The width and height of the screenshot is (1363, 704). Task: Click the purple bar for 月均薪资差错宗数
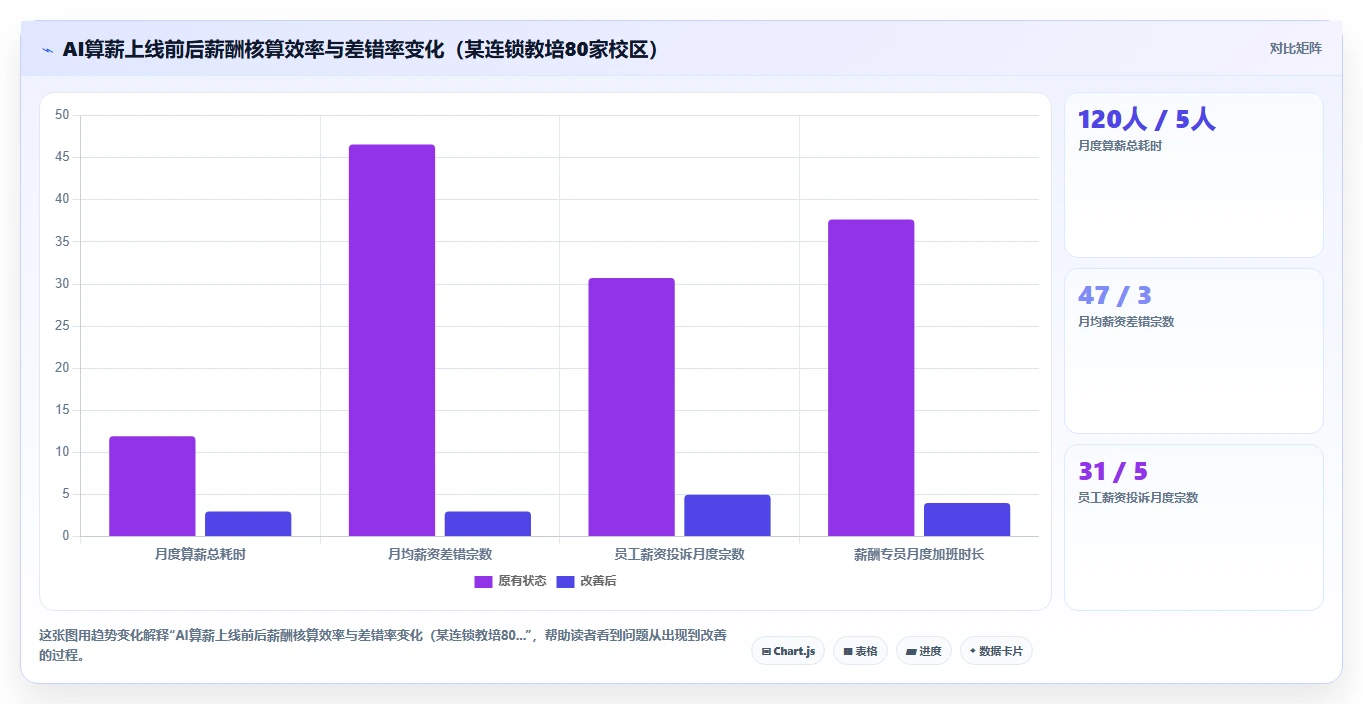pyautogui.click(x=392, y=340)
